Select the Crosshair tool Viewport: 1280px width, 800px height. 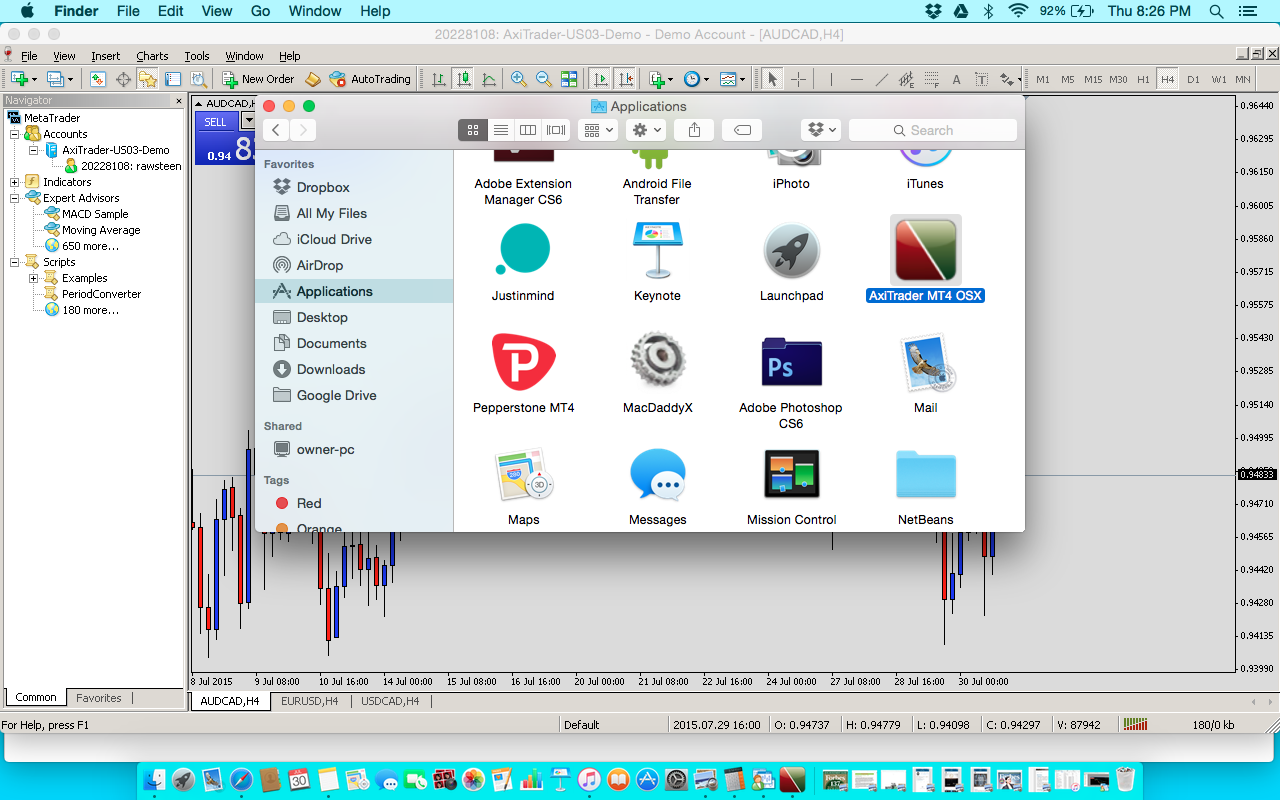pyautogui.click(x=798, y=79)
